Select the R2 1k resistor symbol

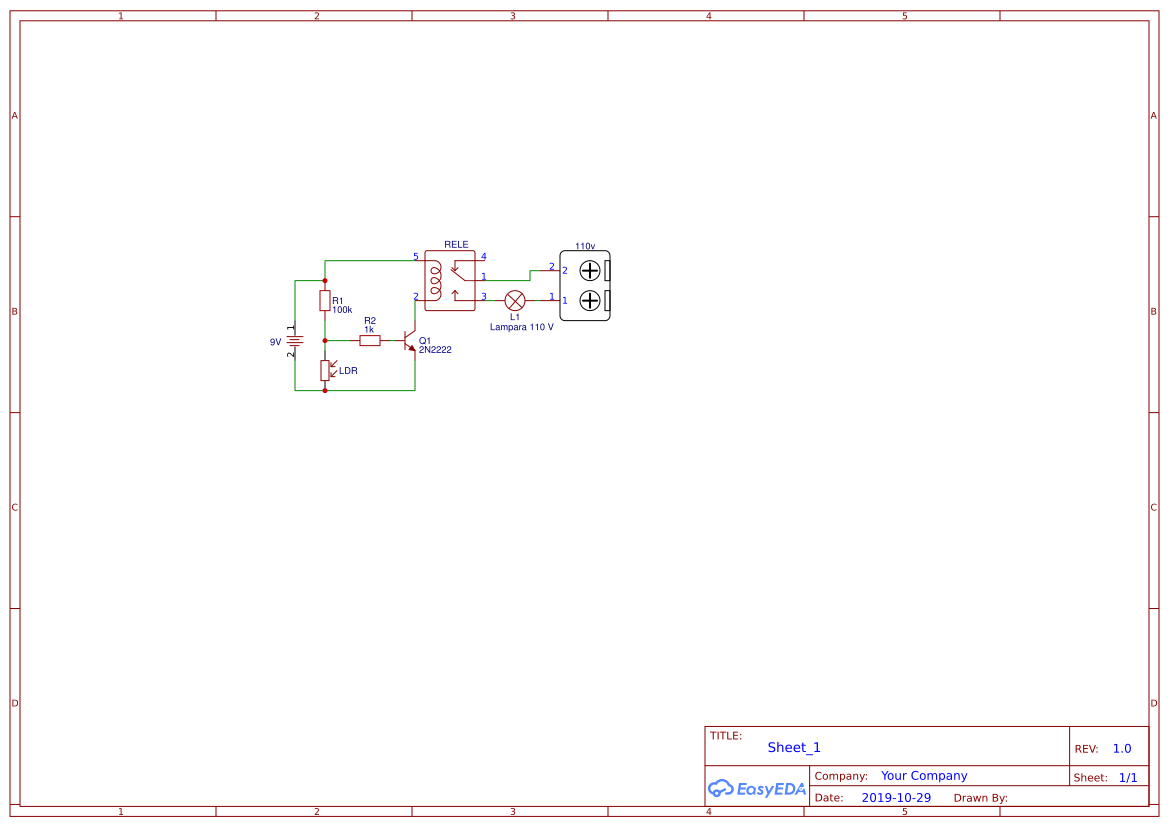(370, 340)
